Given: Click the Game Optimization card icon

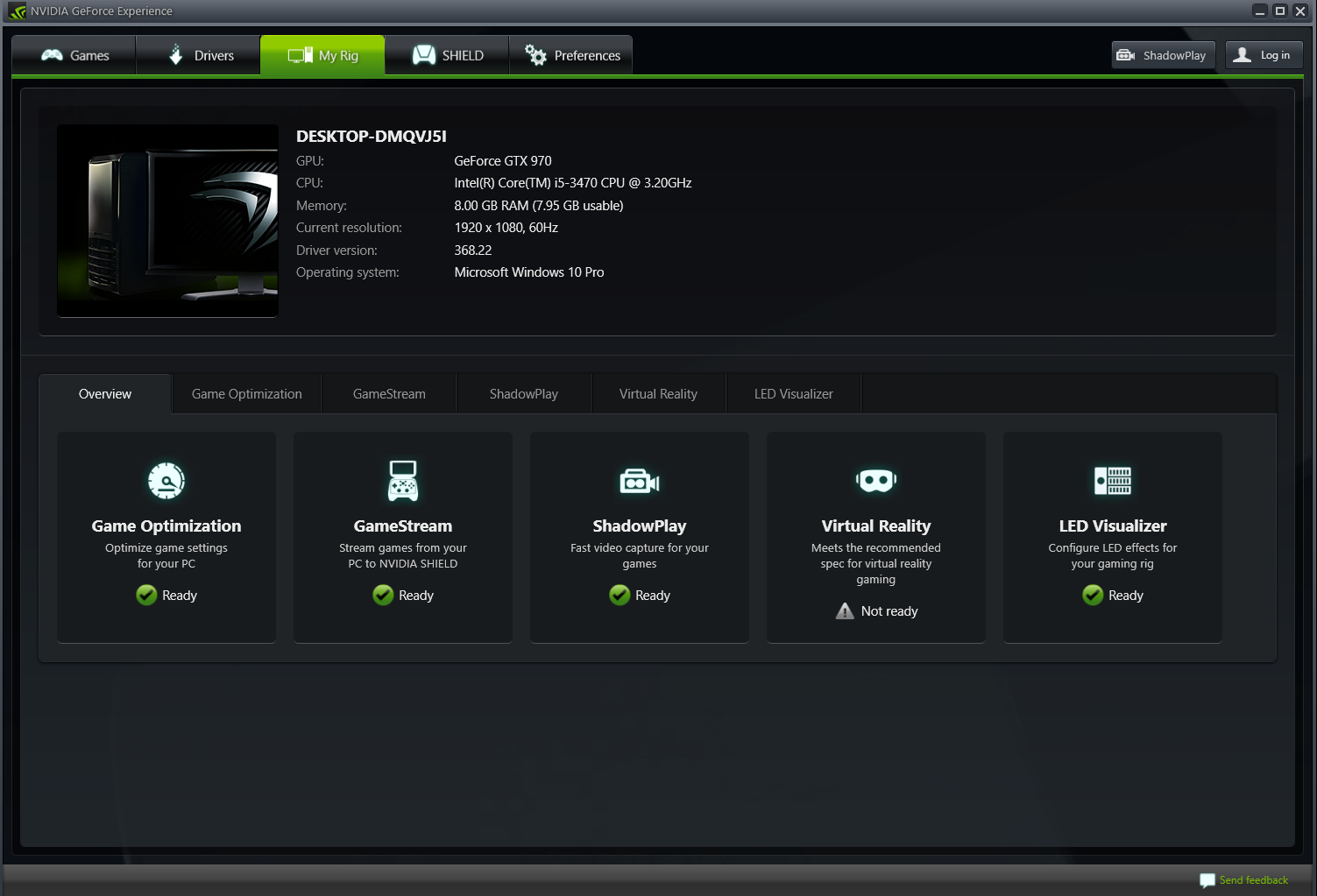Looking at the screenshot, I should coord(166,481).
